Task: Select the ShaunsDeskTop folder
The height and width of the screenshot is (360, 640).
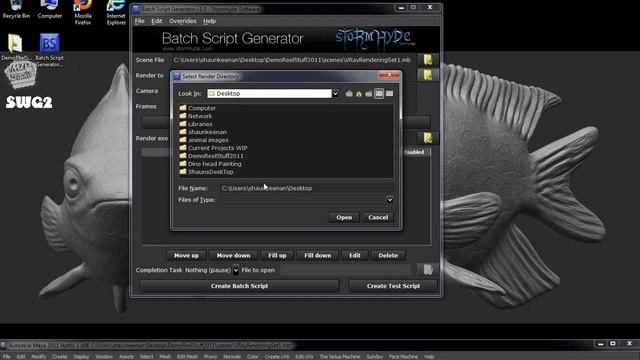Action: [x=207, y=172]
